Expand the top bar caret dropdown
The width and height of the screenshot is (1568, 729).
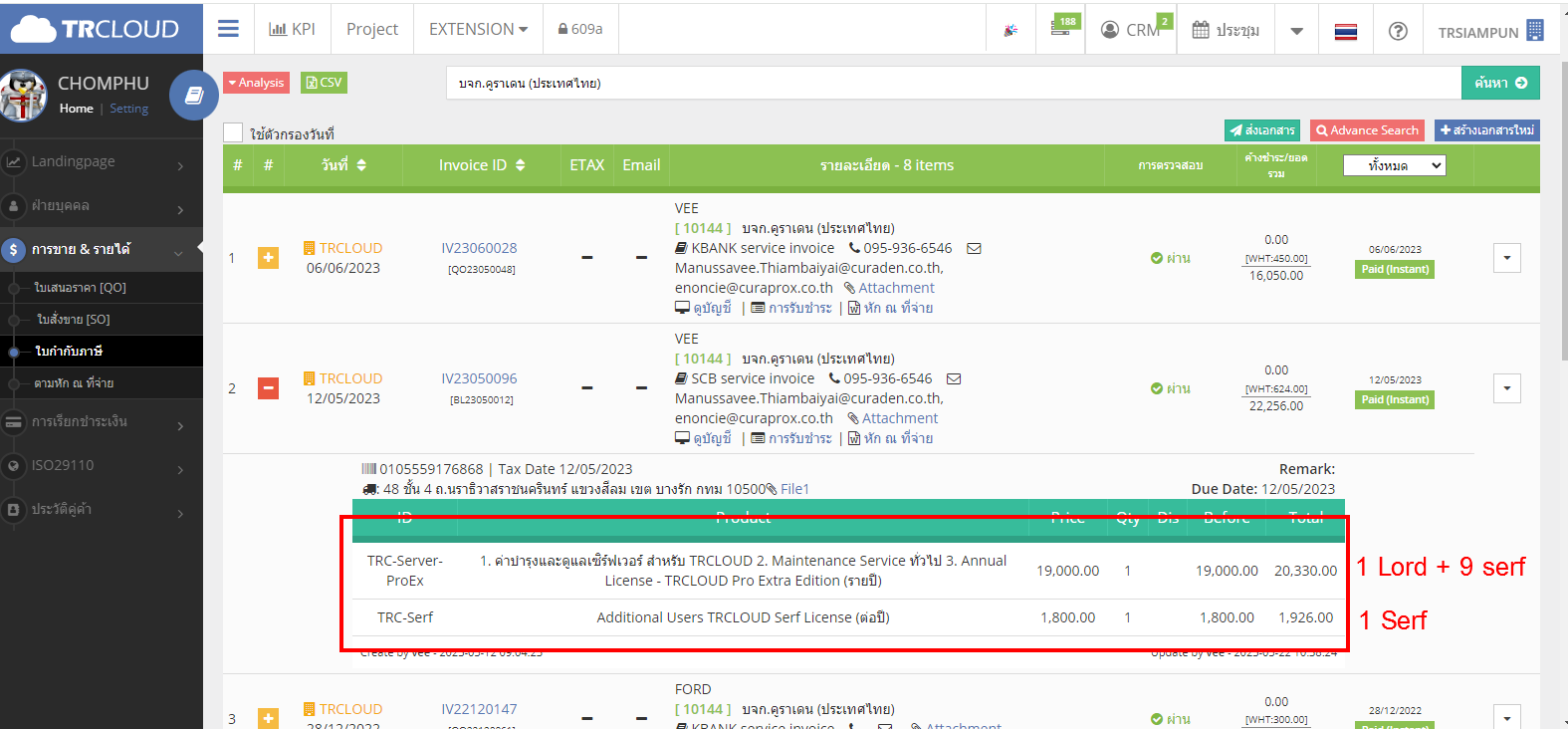point(1296,31)
